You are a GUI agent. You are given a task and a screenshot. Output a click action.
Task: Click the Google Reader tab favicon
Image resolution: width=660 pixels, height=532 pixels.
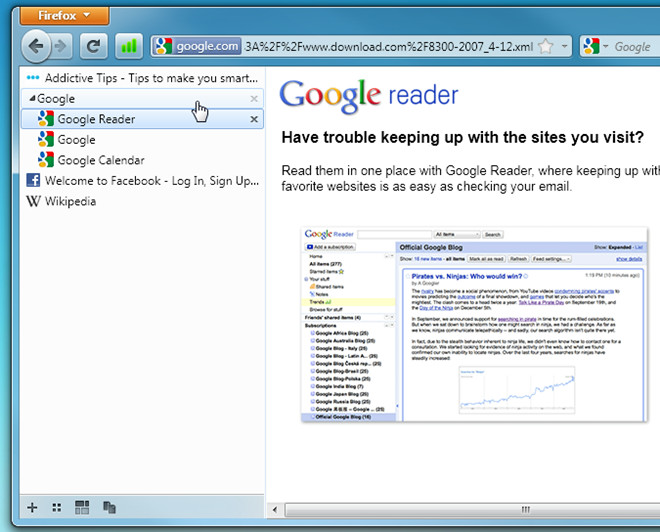pyautogui.click(x=45, y=119)
